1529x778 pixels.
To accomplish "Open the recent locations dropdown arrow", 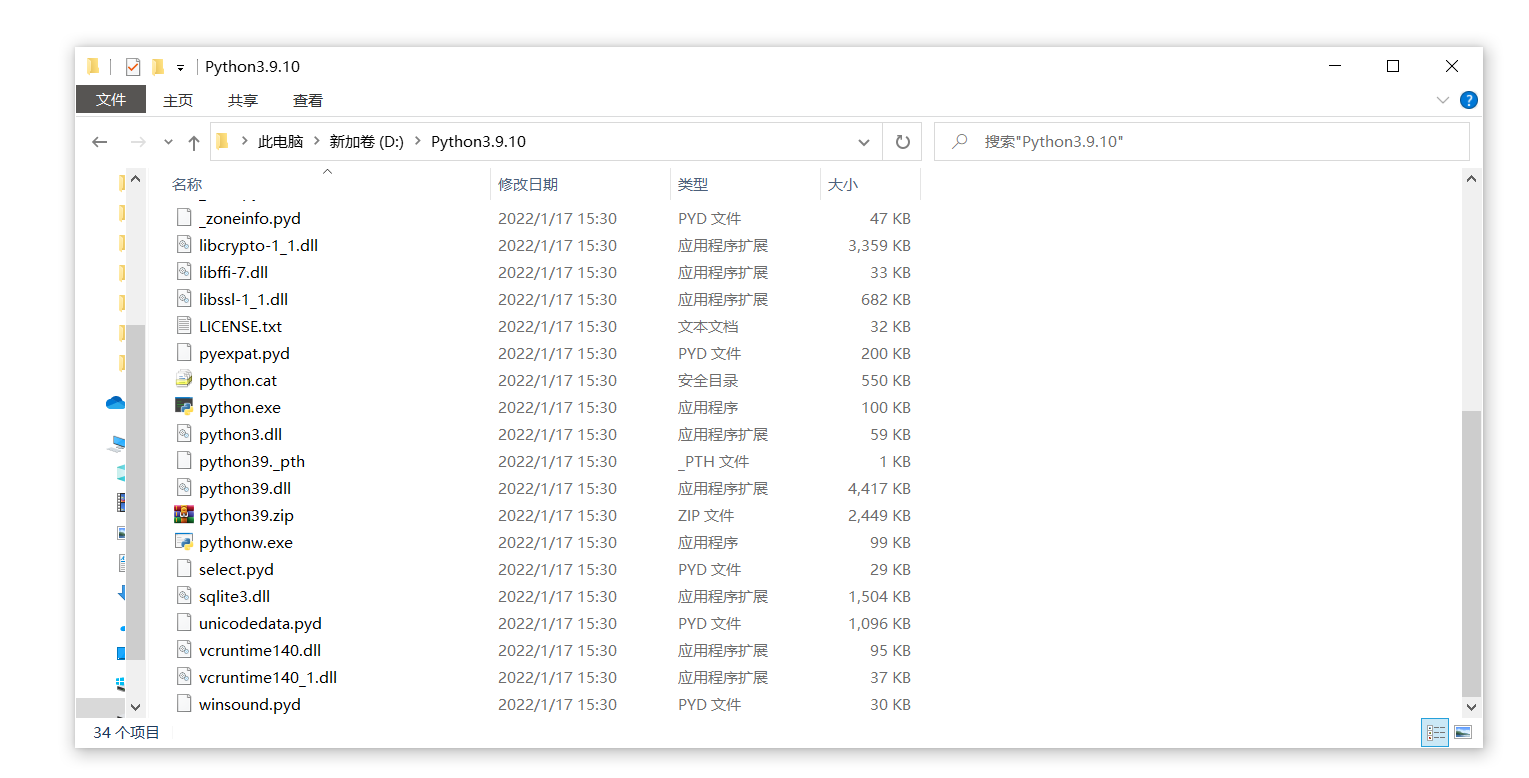I will [168, 142].
